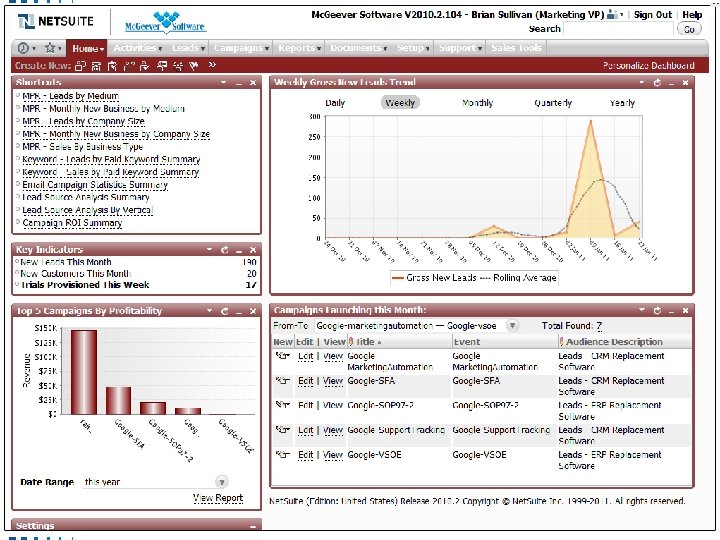Open the Sales Tools tab
The width and height of the screenshot is (720, 540).
pos(516,48)
